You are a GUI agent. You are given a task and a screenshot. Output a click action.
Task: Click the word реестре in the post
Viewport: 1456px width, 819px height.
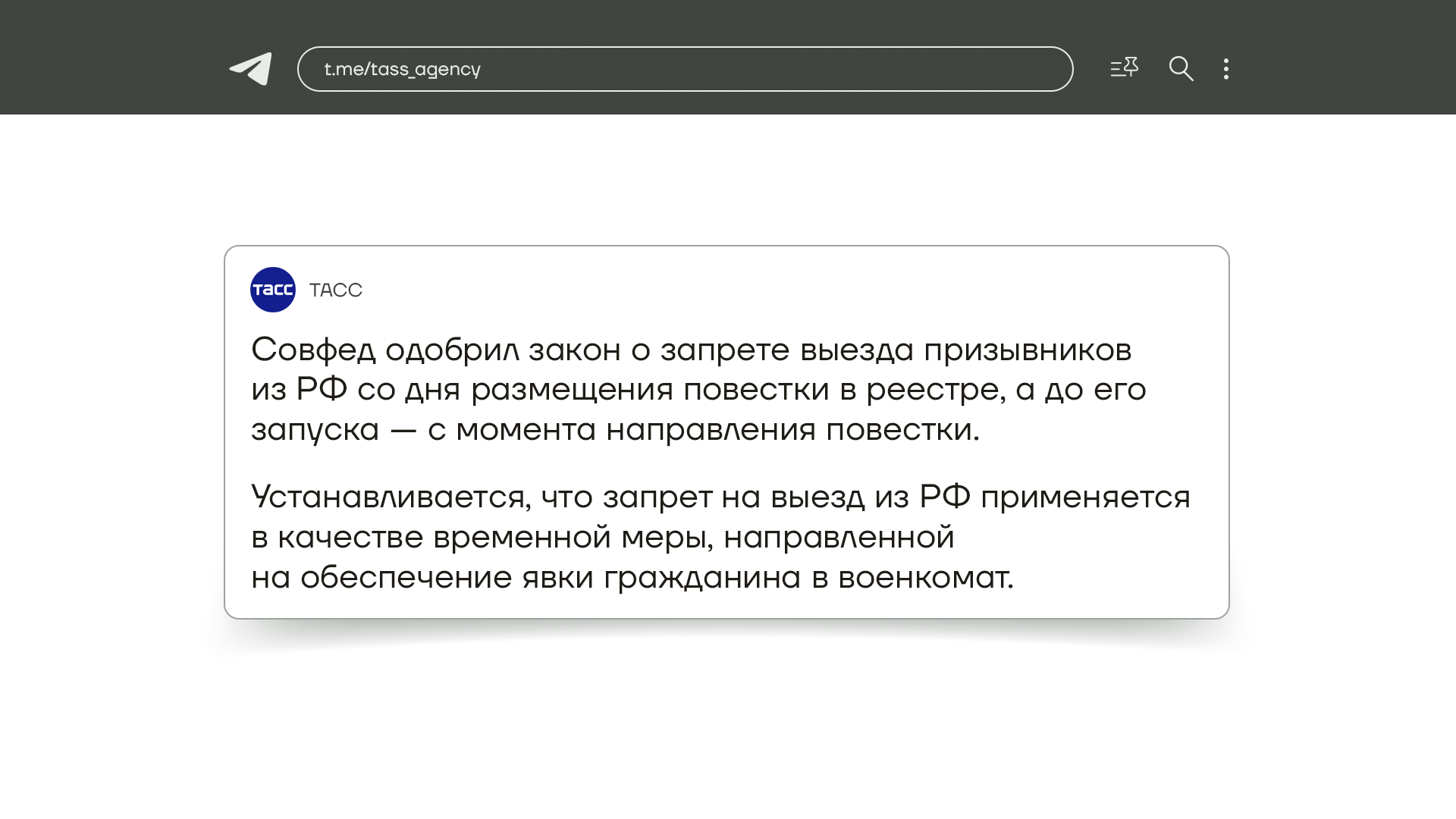(935, 391)
